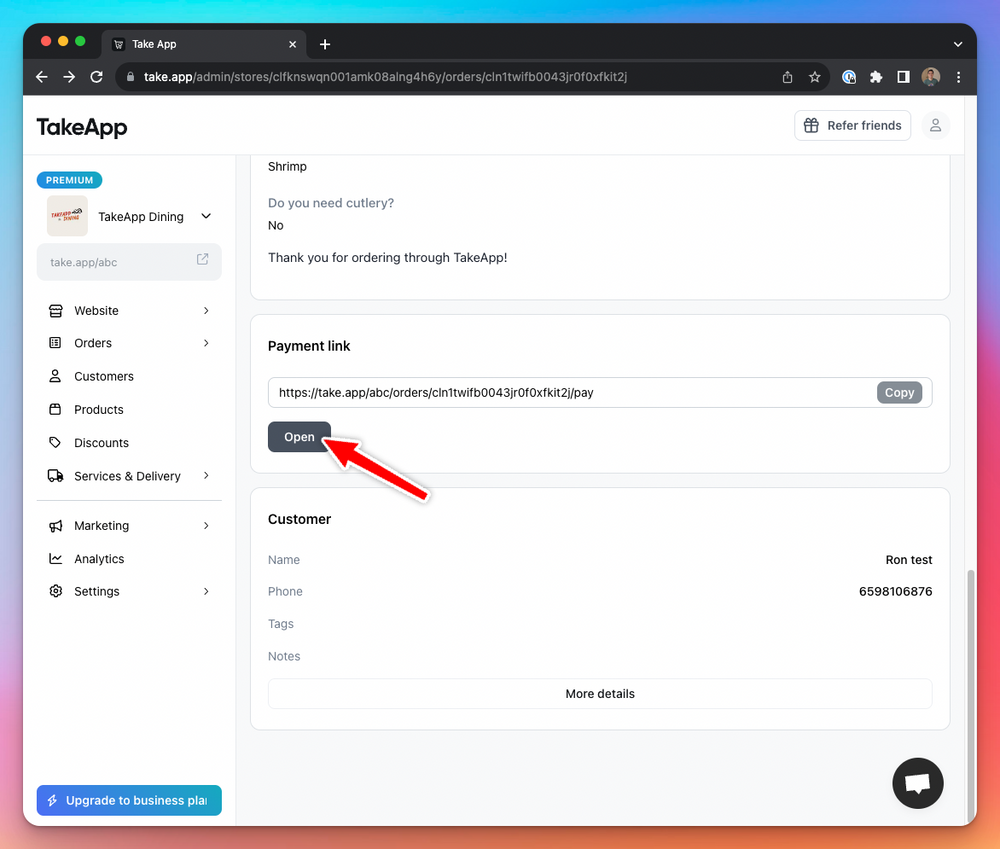Click the browser forward arrow
Screen dimensions: 1000x849
coord(69,77)
